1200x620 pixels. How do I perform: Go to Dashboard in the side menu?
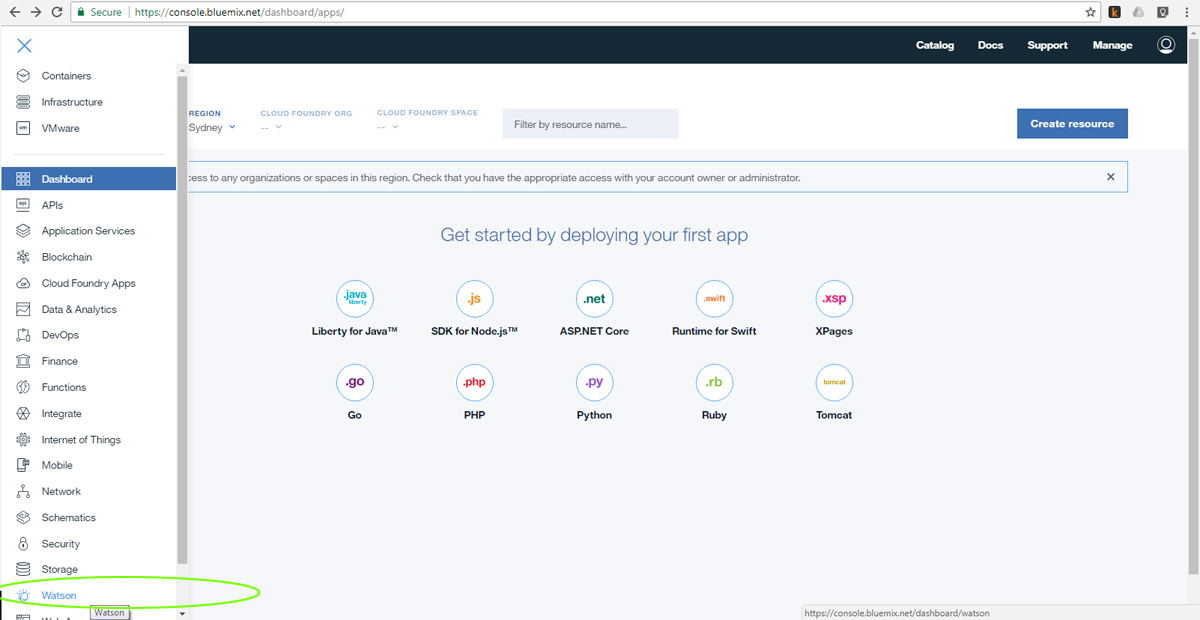[88, 179]
